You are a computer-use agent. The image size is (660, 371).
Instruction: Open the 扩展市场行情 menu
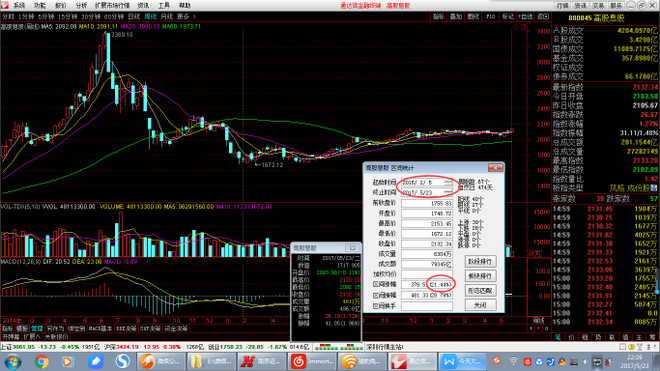(112, 5)
